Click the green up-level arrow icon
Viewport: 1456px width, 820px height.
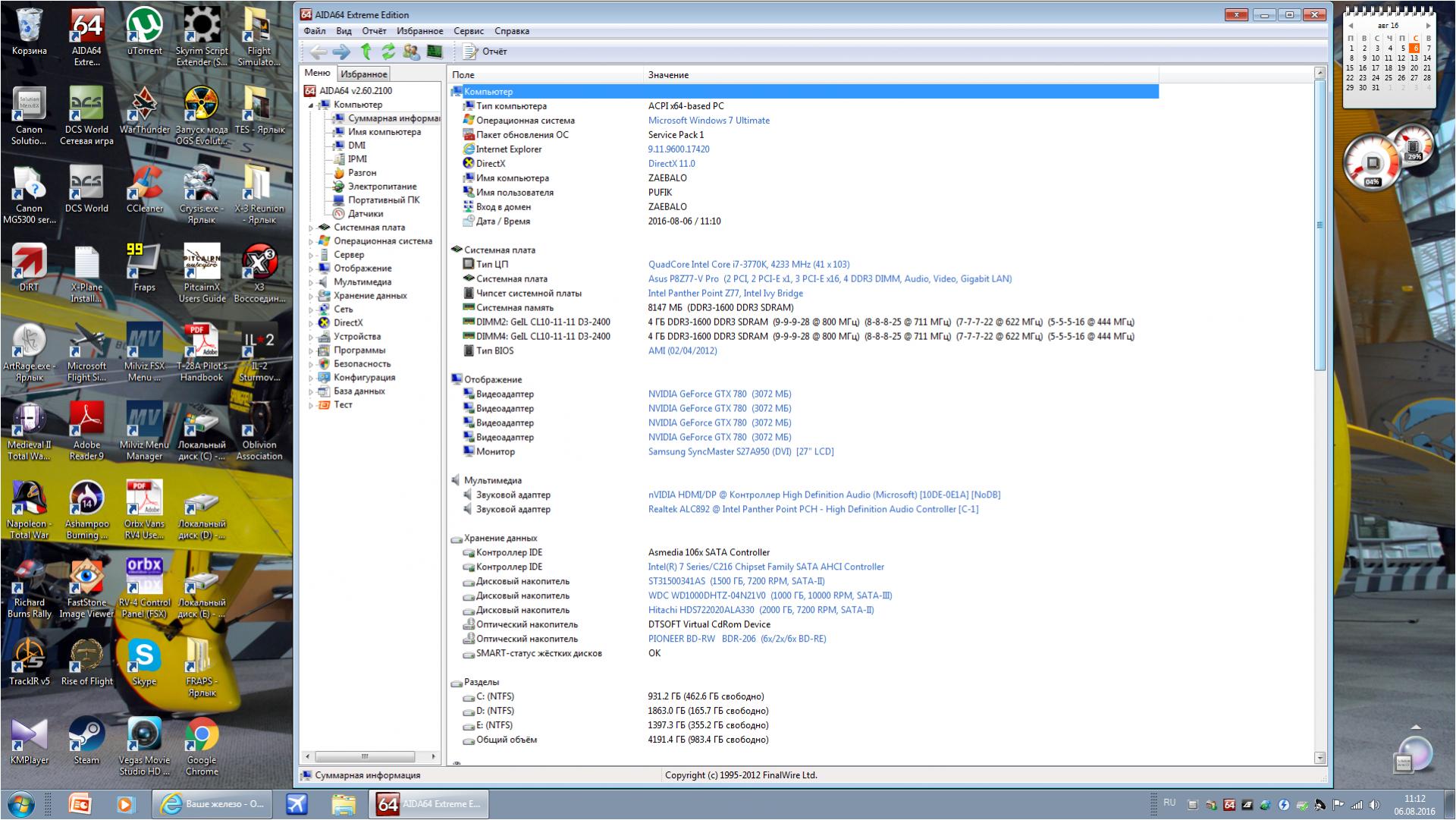pos(366,52)
